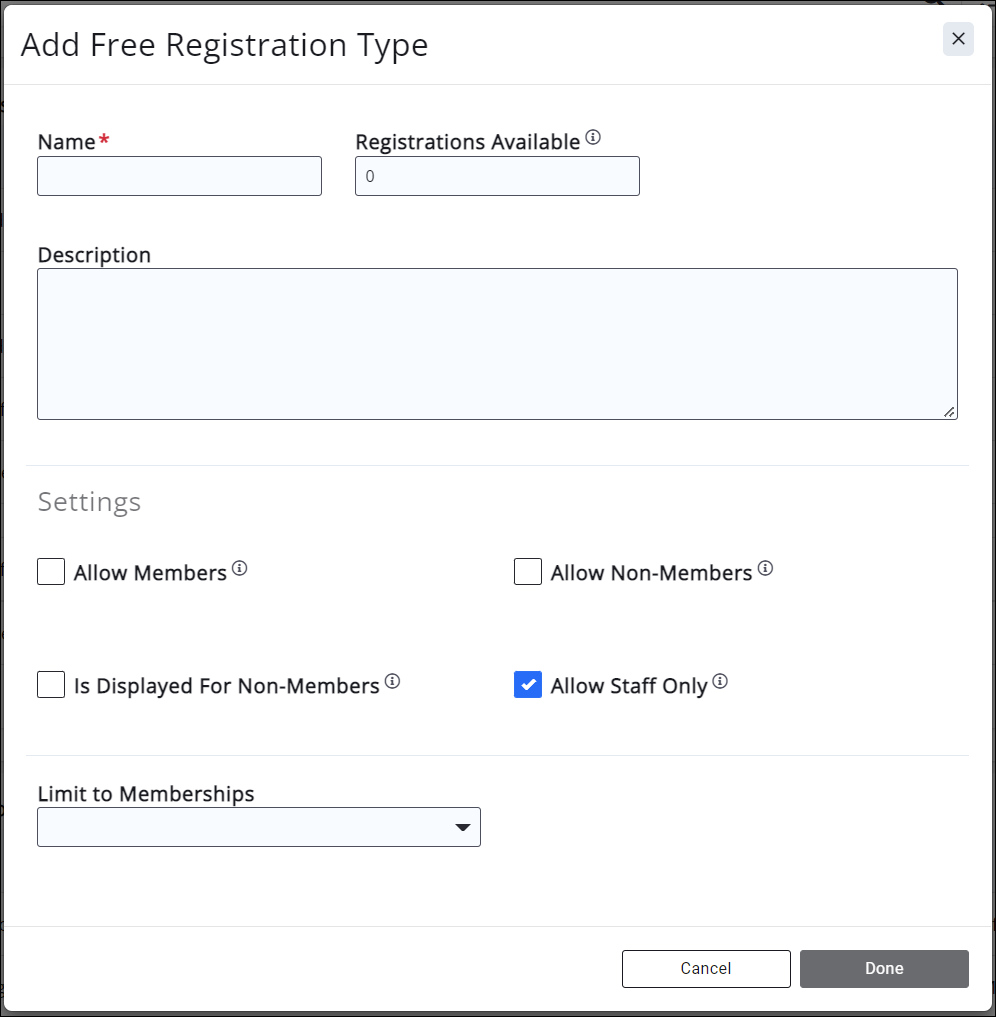Click Done to save the registration type
Screen dimensions: 996x1017
tap(883, 968)
